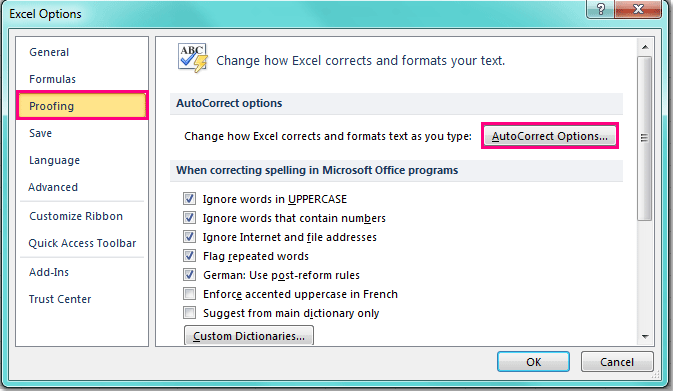
Task: Enable Suggest from main dictionary only
Action: (189, 312)
